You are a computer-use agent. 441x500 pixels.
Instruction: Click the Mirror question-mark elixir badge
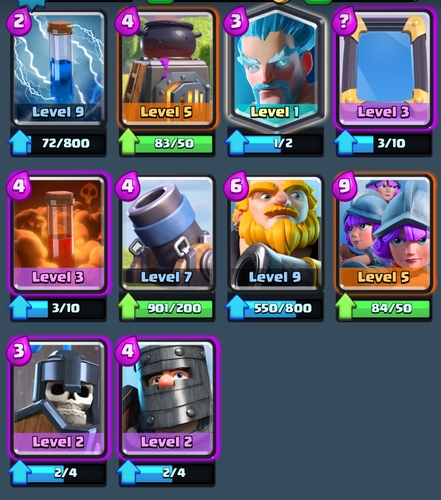coord(344,22)
